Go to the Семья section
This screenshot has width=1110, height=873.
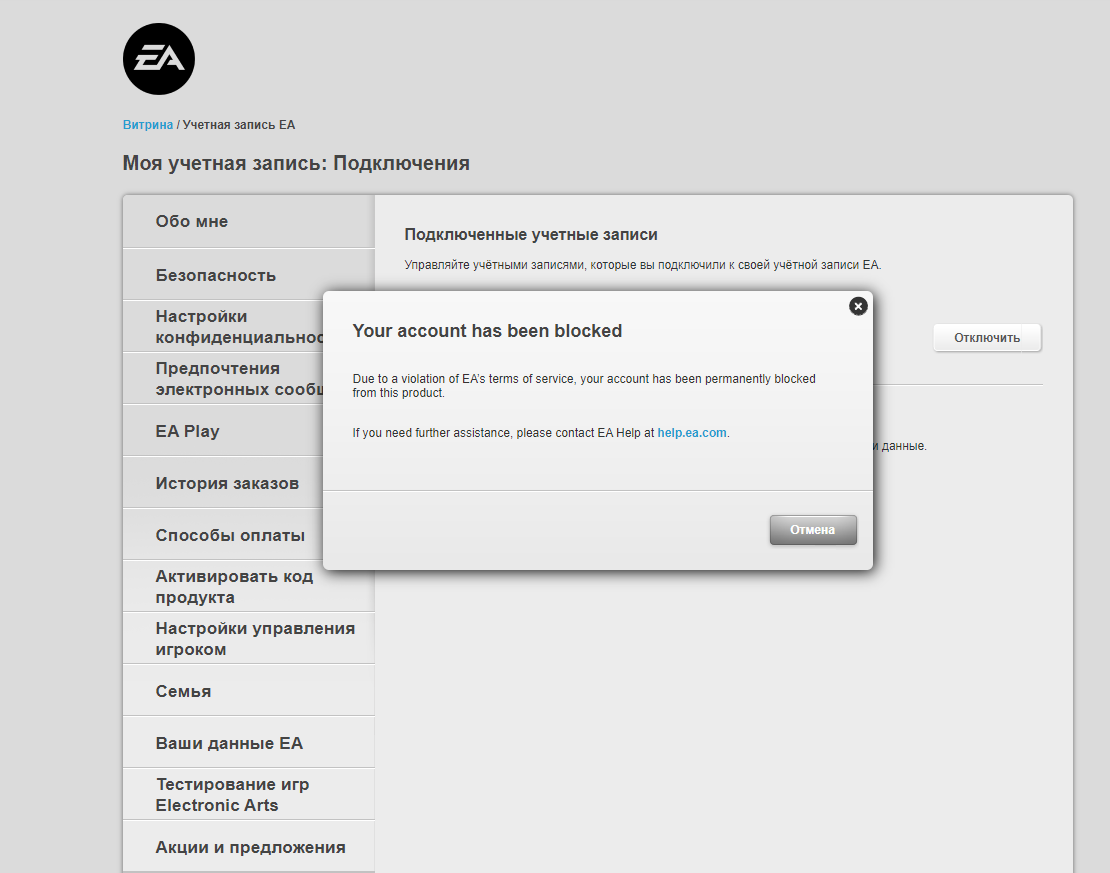[183, 691]
